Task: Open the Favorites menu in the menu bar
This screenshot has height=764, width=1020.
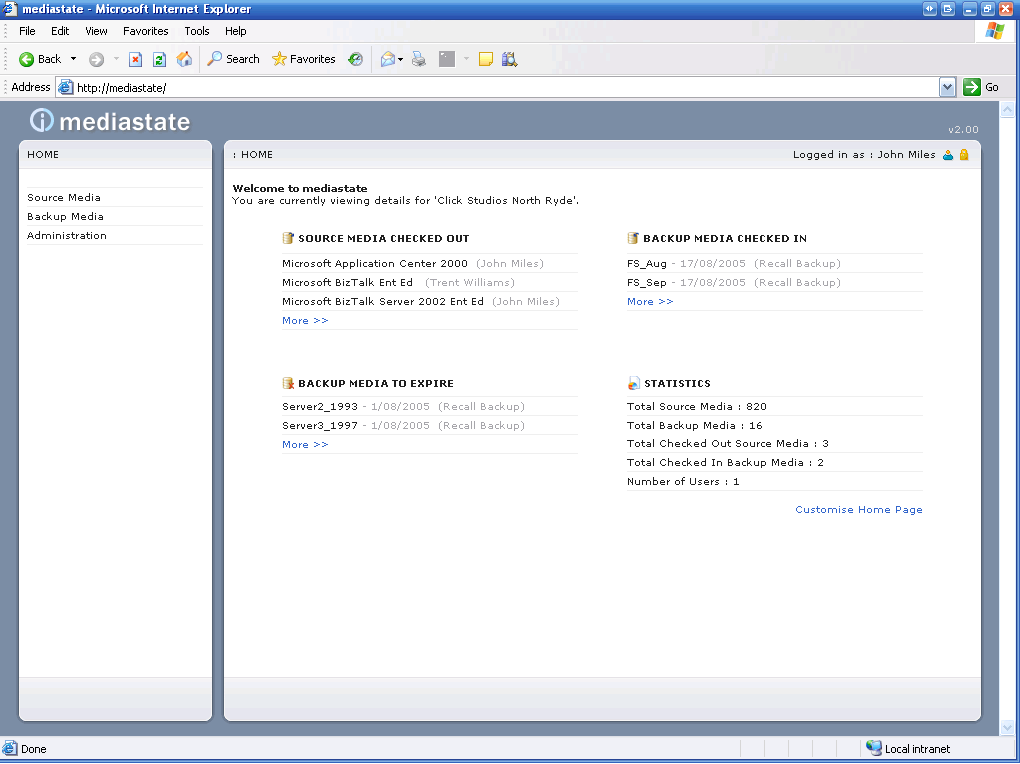Action: (146, 31)
